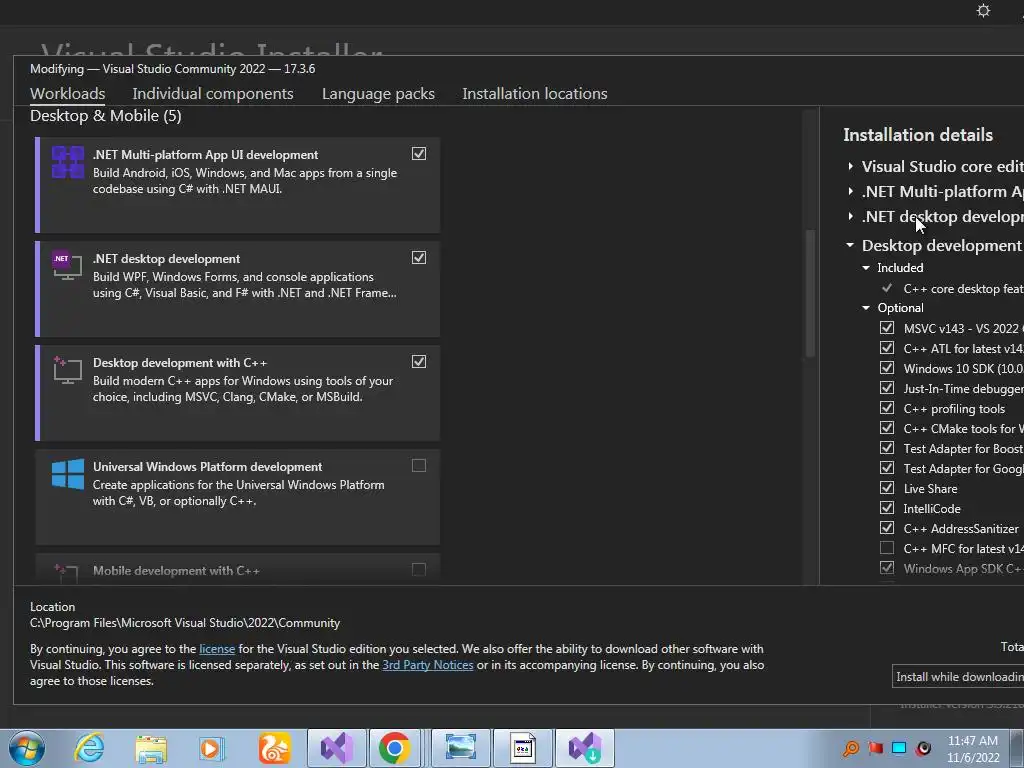Collapse the Optional section arrow
Viewport: 1024px width, 768px height.
click(x=866, y=308)
